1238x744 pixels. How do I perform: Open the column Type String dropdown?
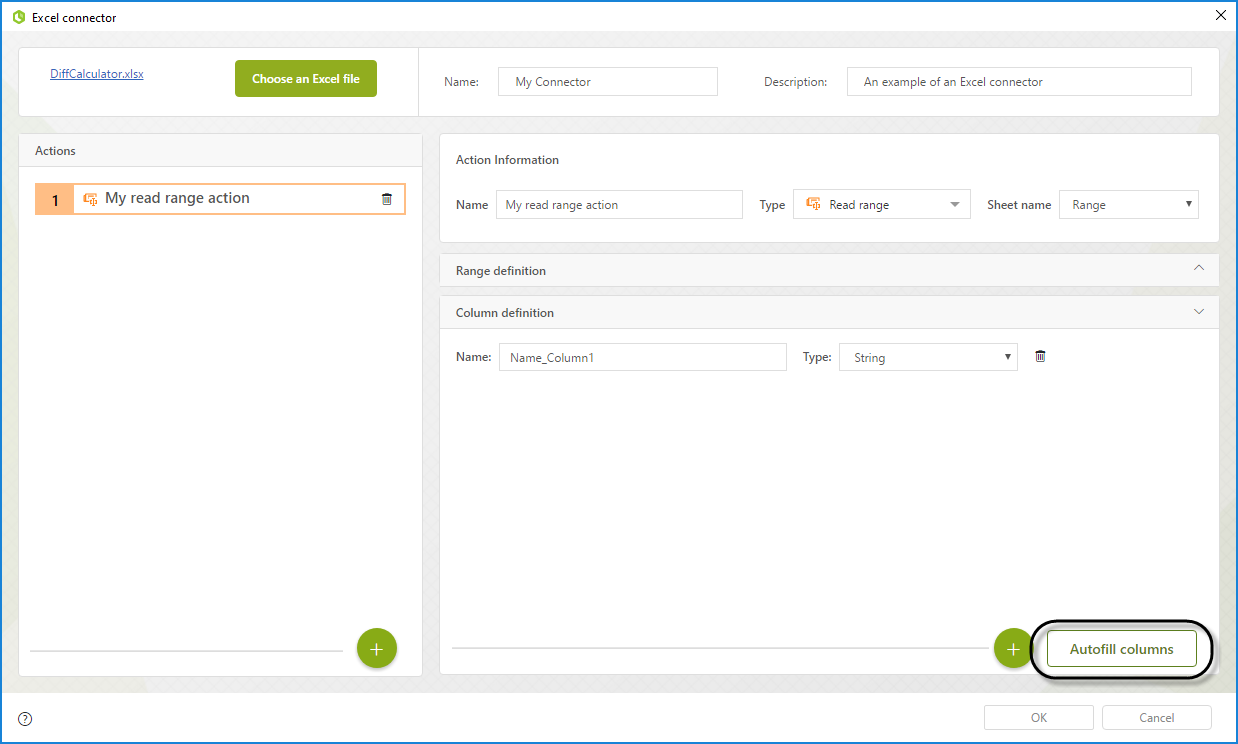point(928,358)
